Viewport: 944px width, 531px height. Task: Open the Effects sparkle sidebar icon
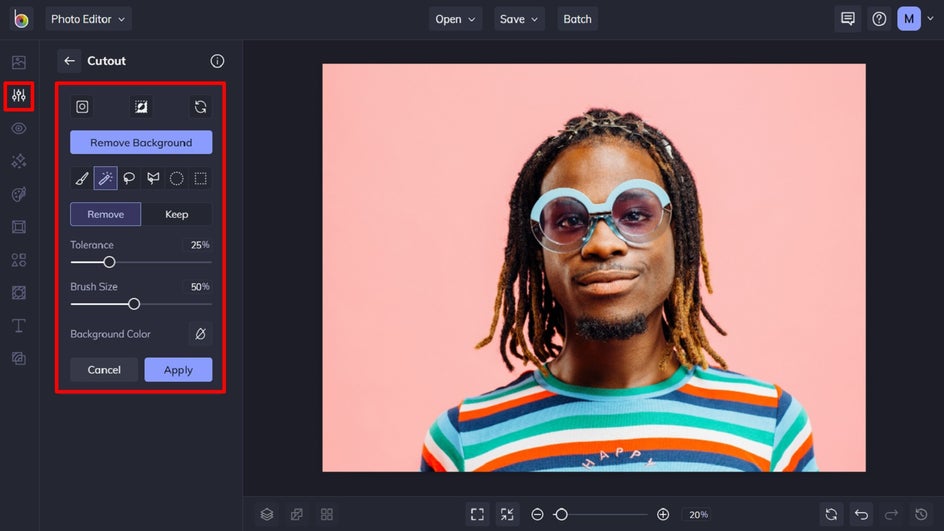pos(19,161)
